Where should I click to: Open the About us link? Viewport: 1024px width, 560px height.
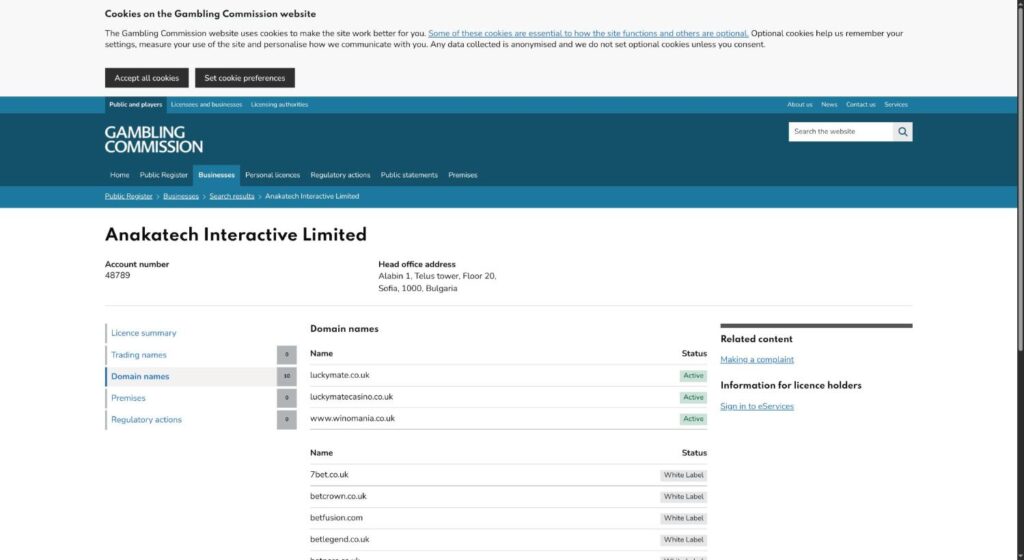pos(799,104)
